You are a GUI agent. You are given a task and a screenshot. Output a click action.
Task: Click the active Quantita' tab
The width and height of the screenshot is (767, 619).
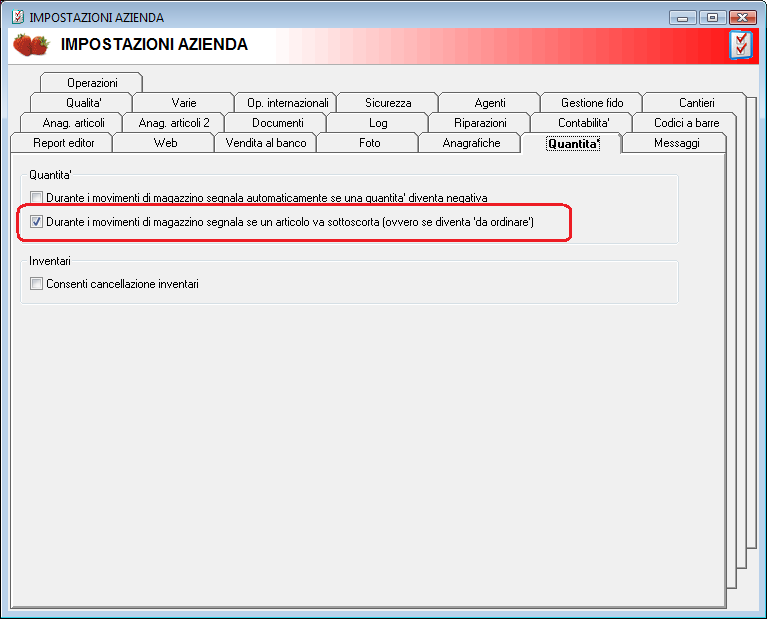point(572,143)
